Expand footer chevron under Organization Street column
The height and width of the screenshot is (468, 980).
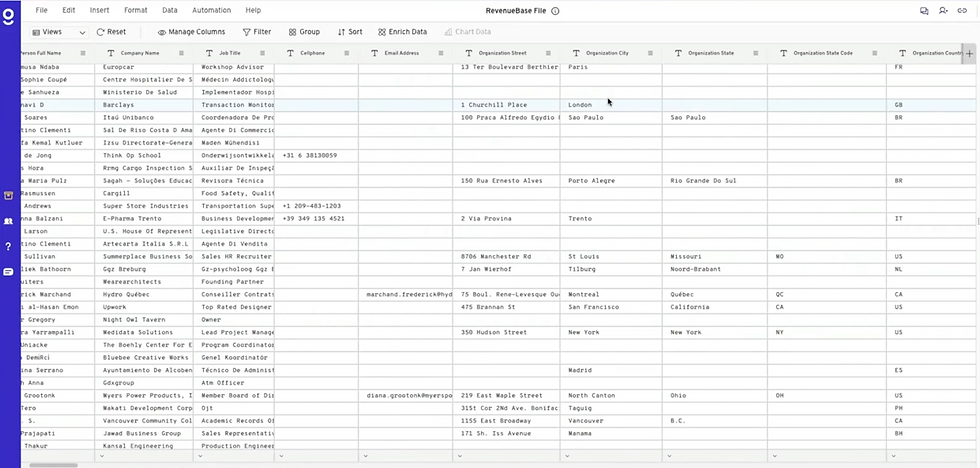(459, 456)
